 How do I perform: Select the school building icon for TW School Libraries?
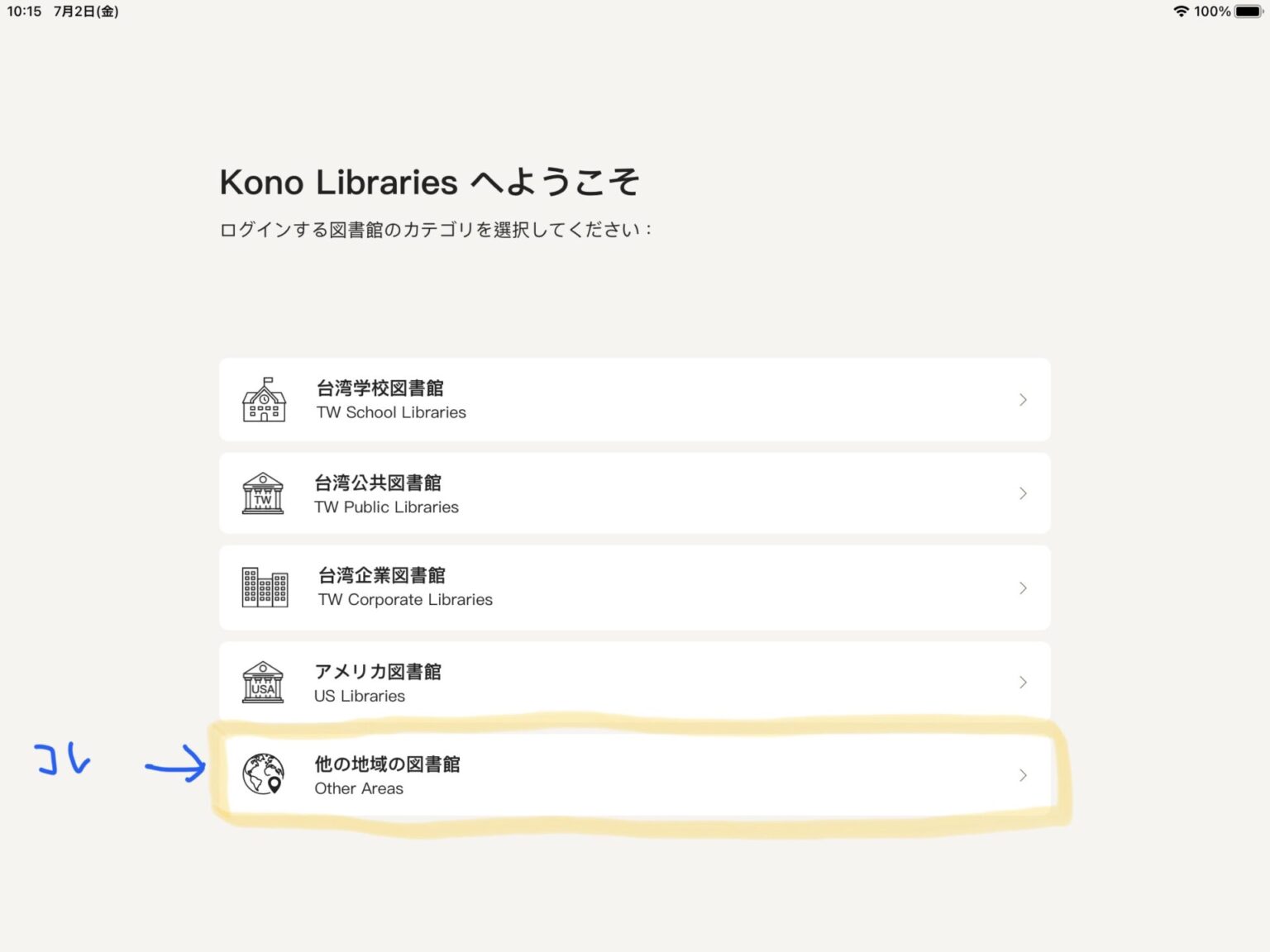click(x=263, y=399)
